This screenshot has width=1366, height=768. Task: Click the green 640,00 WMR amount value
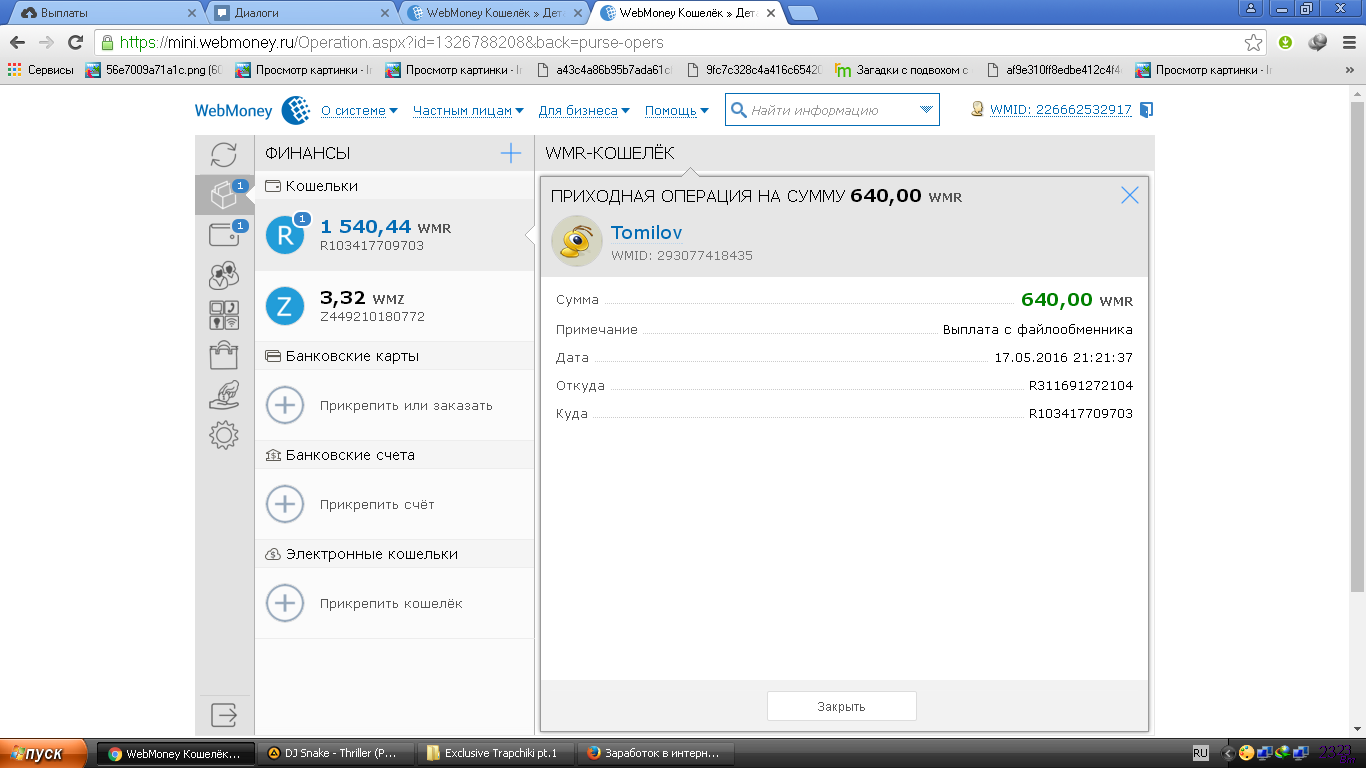(x=1077, y=300)
